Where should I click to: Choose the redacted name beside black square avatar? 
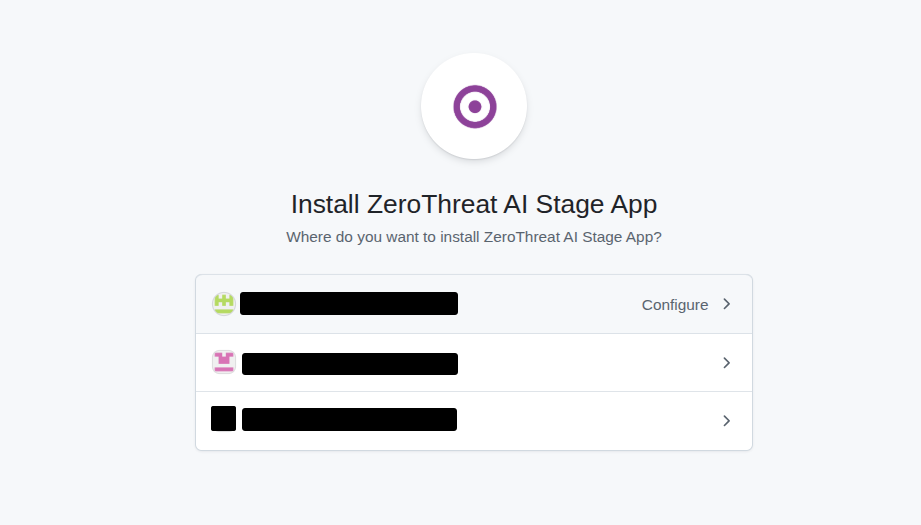click(x=349, y=419)
